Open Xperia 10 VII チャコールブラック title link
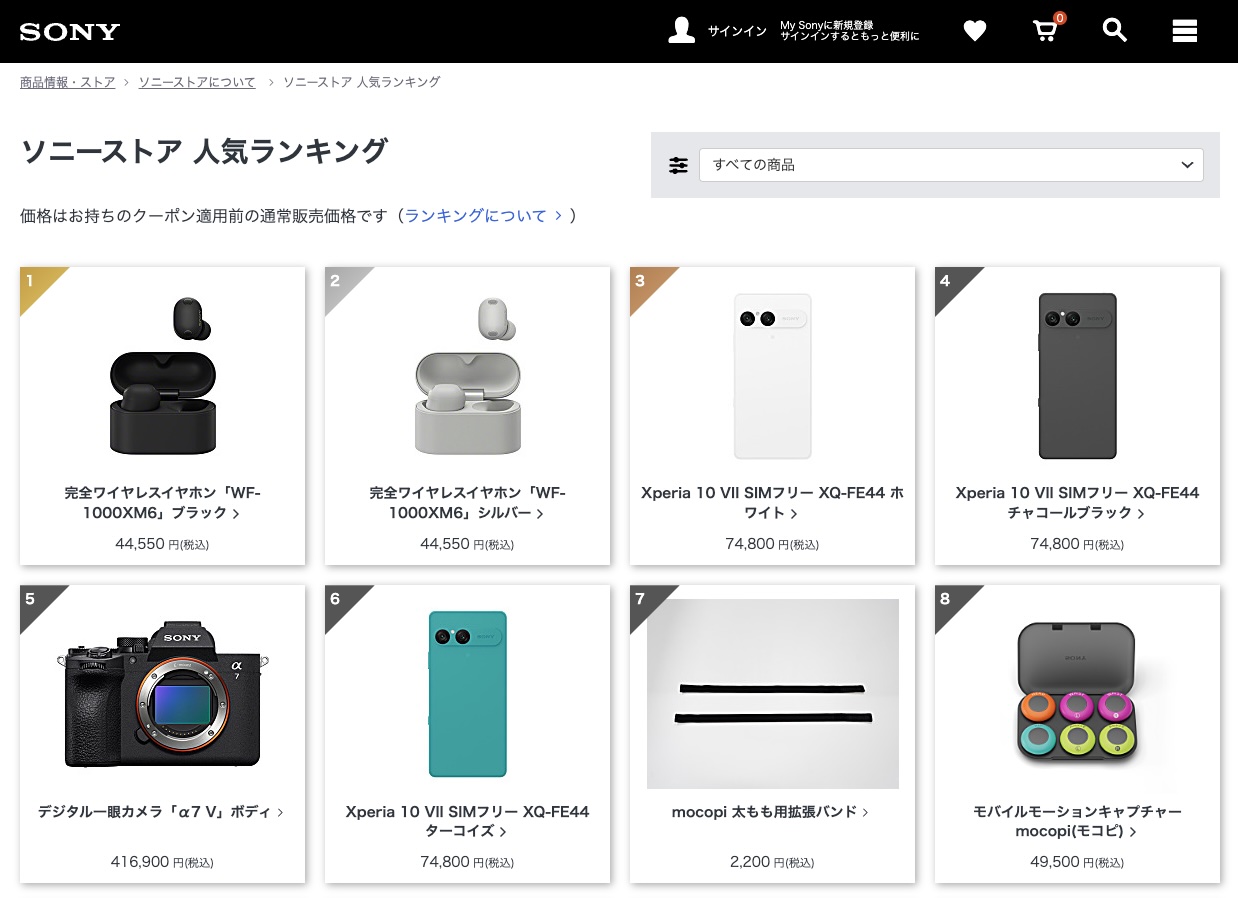Image resolution: width=1238 pixels, height=898 pixels. click(x=1077, y=502)
